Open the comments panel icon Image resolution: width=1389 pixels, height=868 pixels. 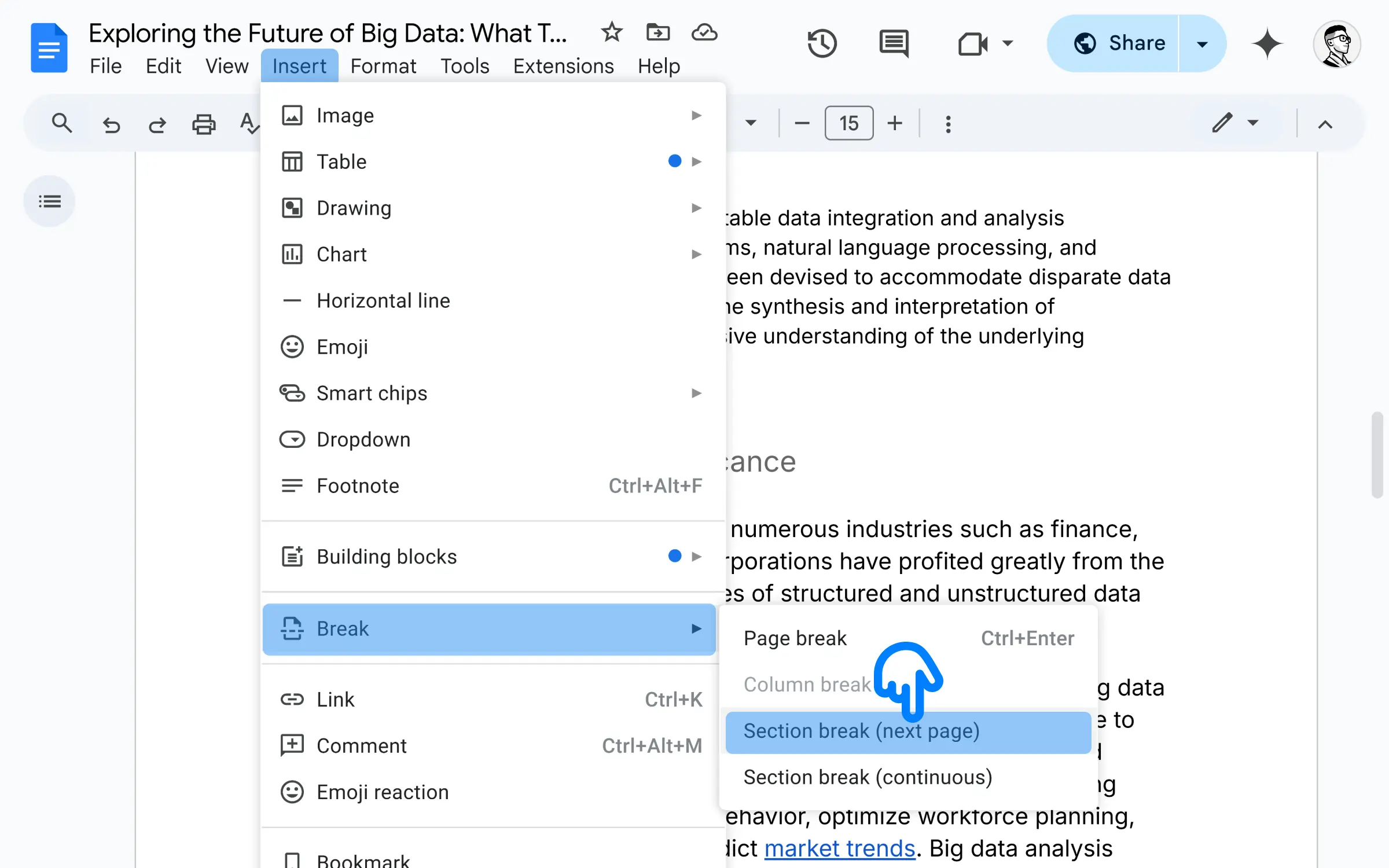pyautogui.click(x=894, y=43)
